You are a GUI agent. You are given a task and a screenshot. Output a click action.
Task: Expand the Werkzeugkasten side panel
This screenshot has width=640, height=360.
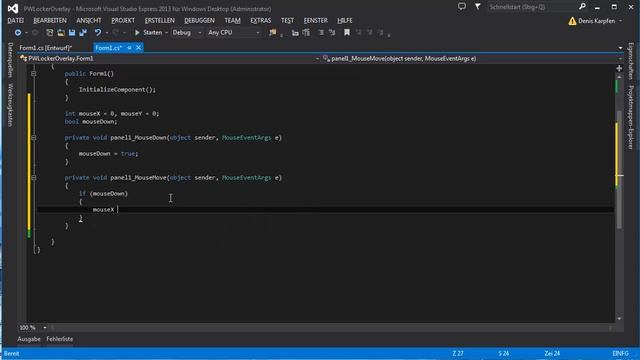10,105
